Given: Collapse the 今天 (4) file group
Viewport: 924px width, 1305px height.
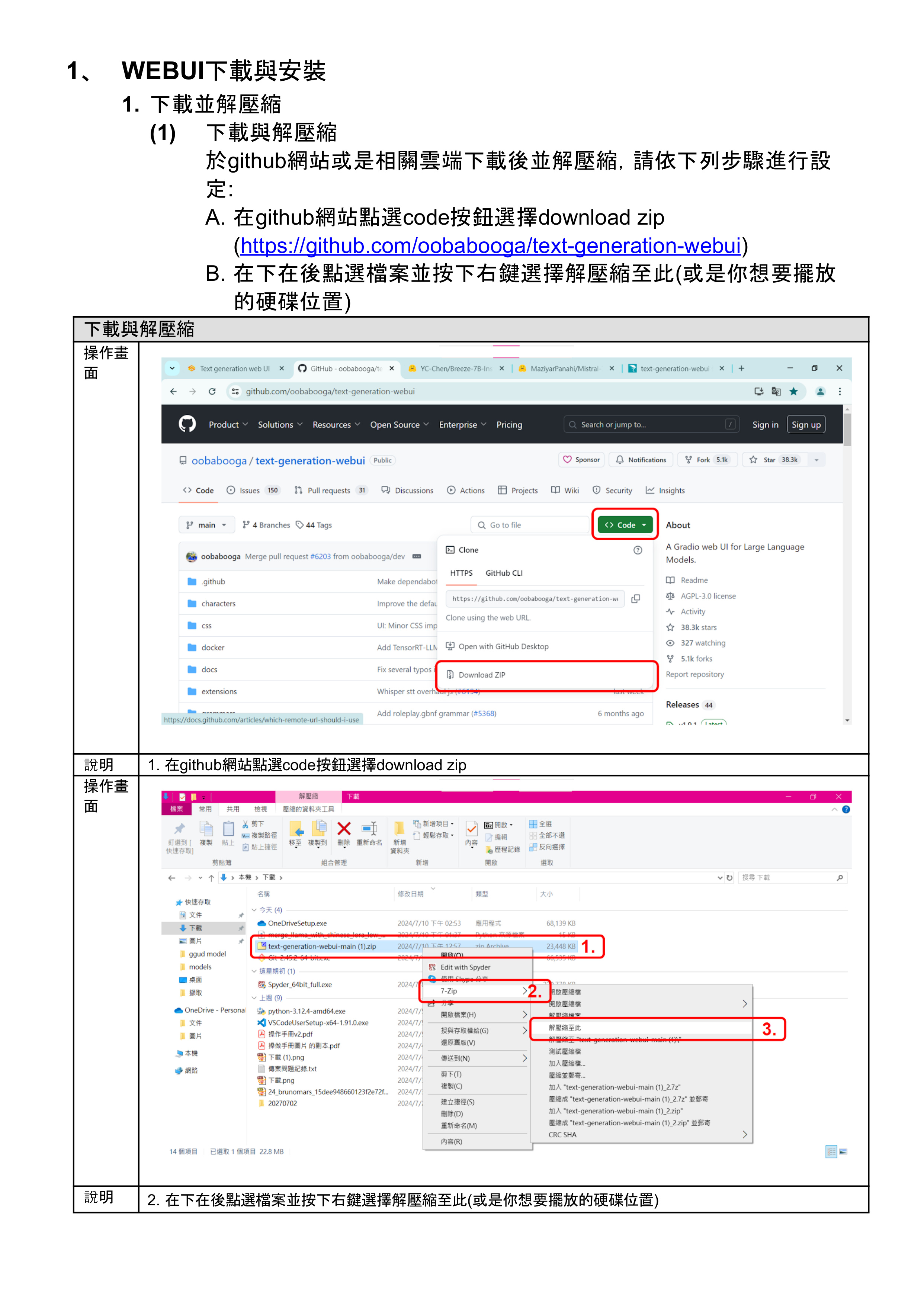Looking at the screenshot, I should click(254, 910).
